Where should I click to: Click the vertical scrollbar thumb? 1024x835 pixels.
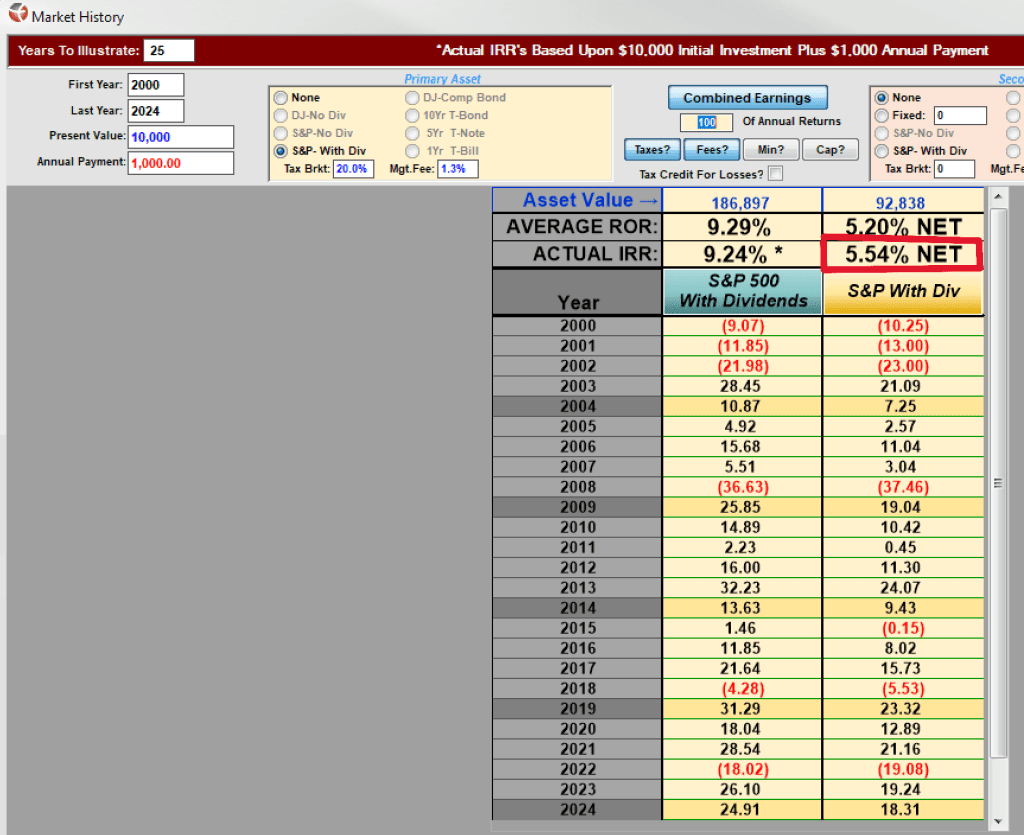click(998, 483)
